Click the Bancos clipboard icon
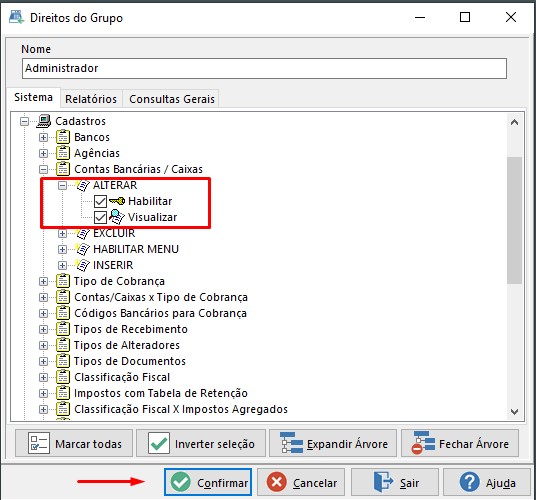Viewport: 536px width, 500px height. (x=63, y=137)
